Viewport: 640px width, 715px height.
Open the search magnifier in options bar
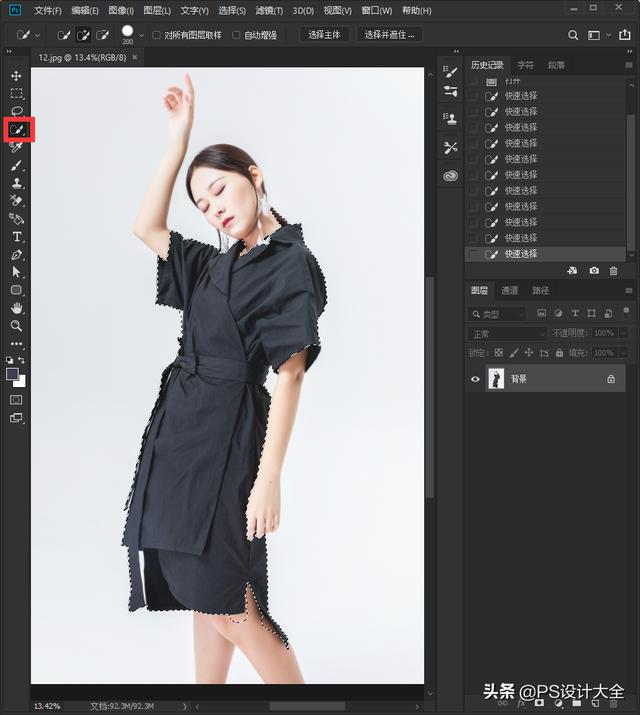click(573, 35)
